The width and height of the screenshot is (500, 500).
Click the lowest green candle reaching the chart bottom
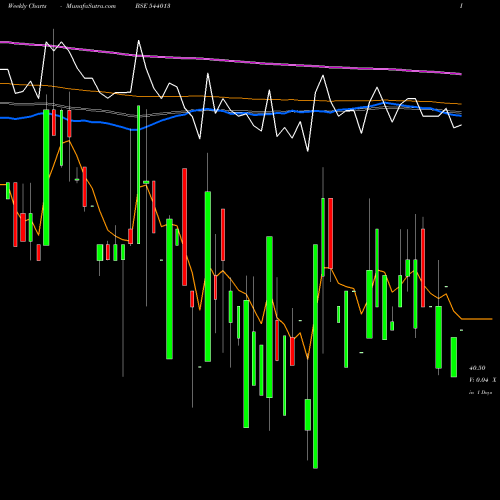coord(315,356)
